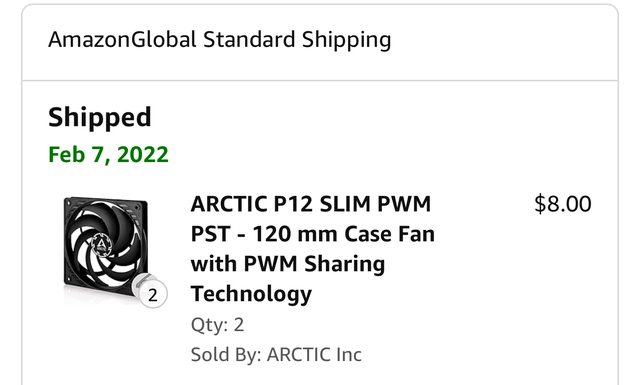Image resolution: width=640 pixels, height=385 pixels.
Task: Click the year 2022 in the green date
Action: 142,155
